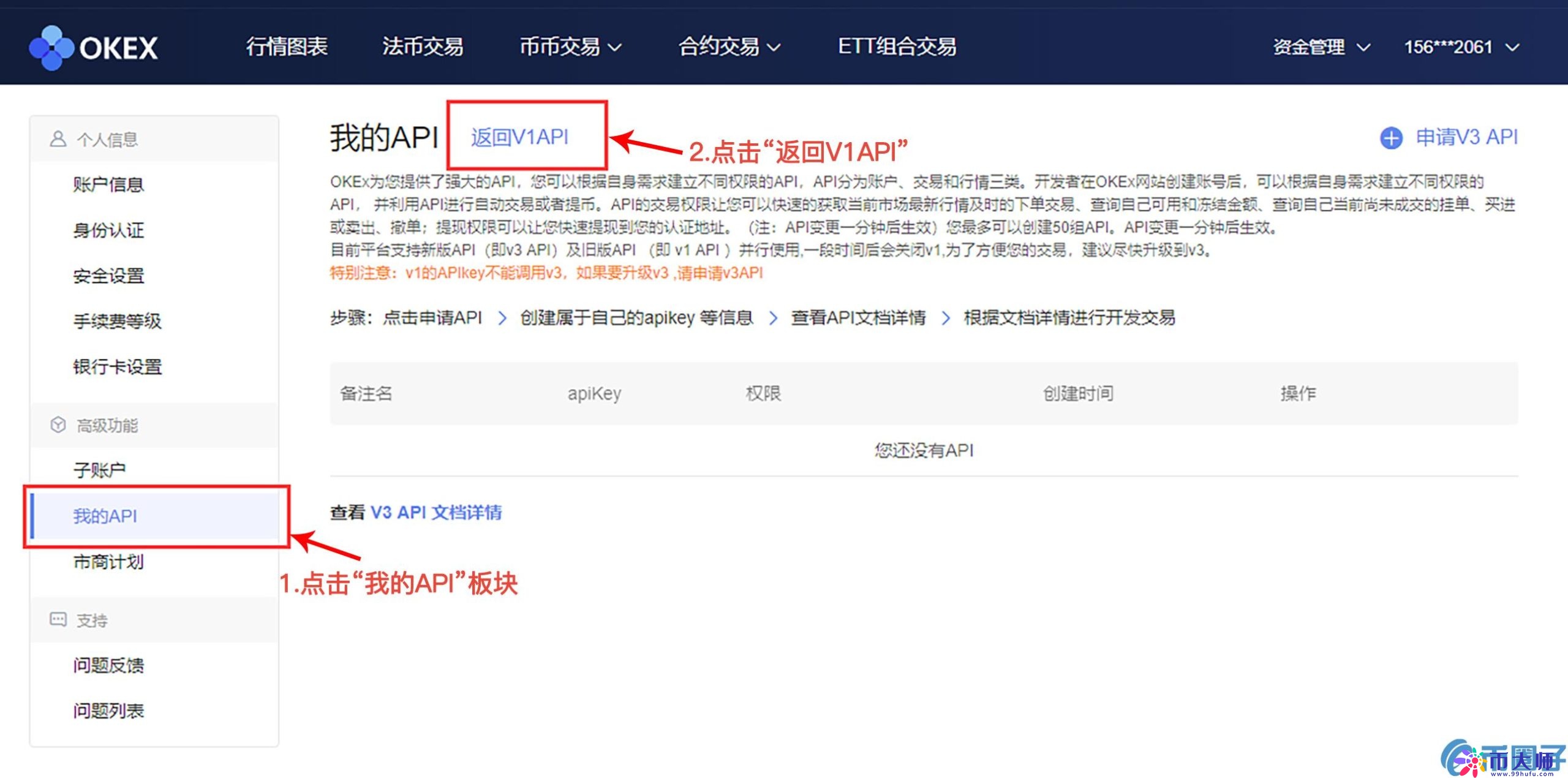The image size is (1568, 778).
Task: Select 身份认证 in the sidebar
Action: pos(108,230)
